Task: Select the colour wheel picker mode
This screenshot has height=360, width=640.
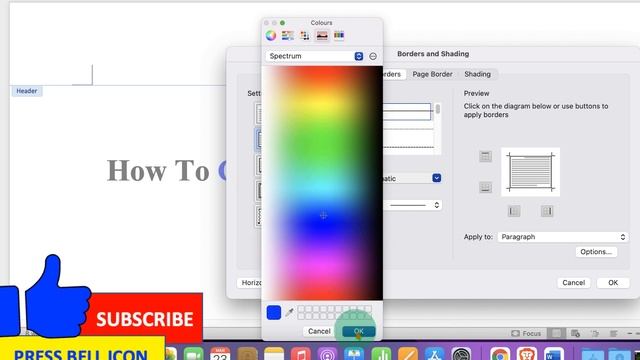Action: coord(271,36)
